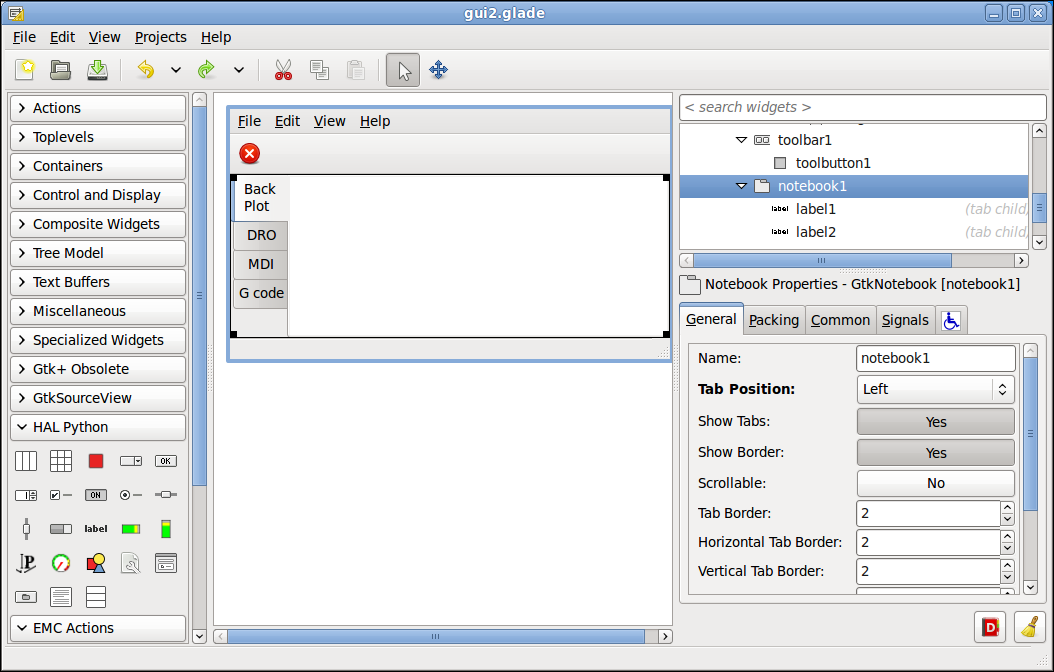
Task: Click the green Redo arrow
Action: [206, 69]
